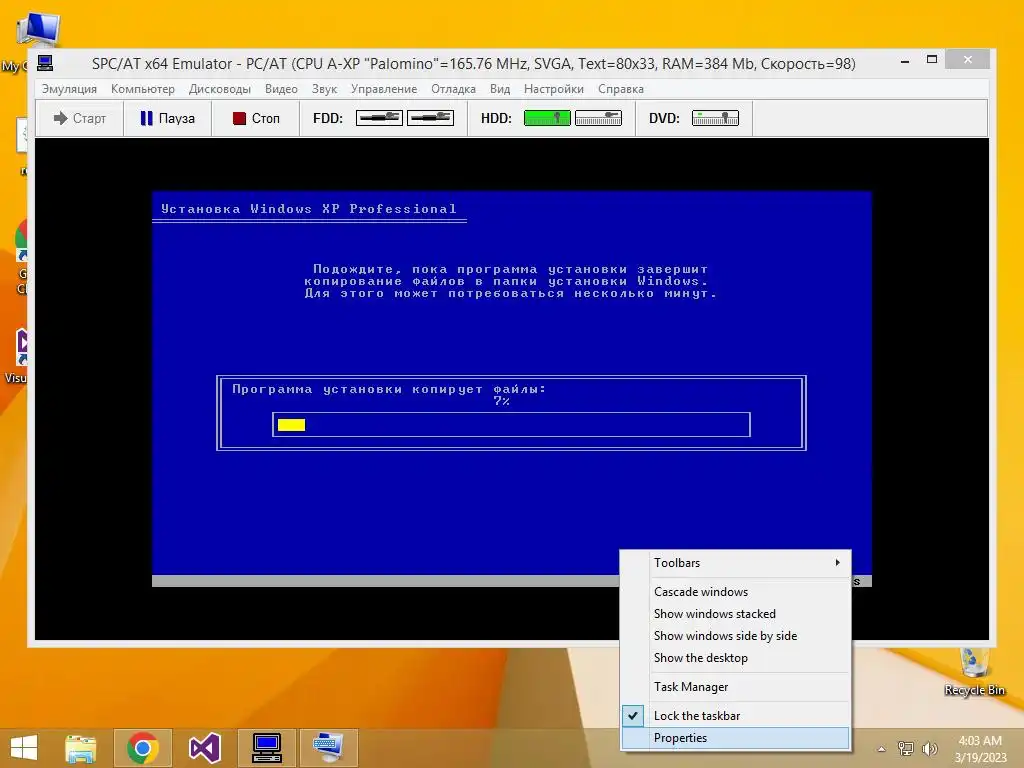Select Show windows side by side
Image resolution: width=1024 pixels, height=768 pixels.
(736, 636)
